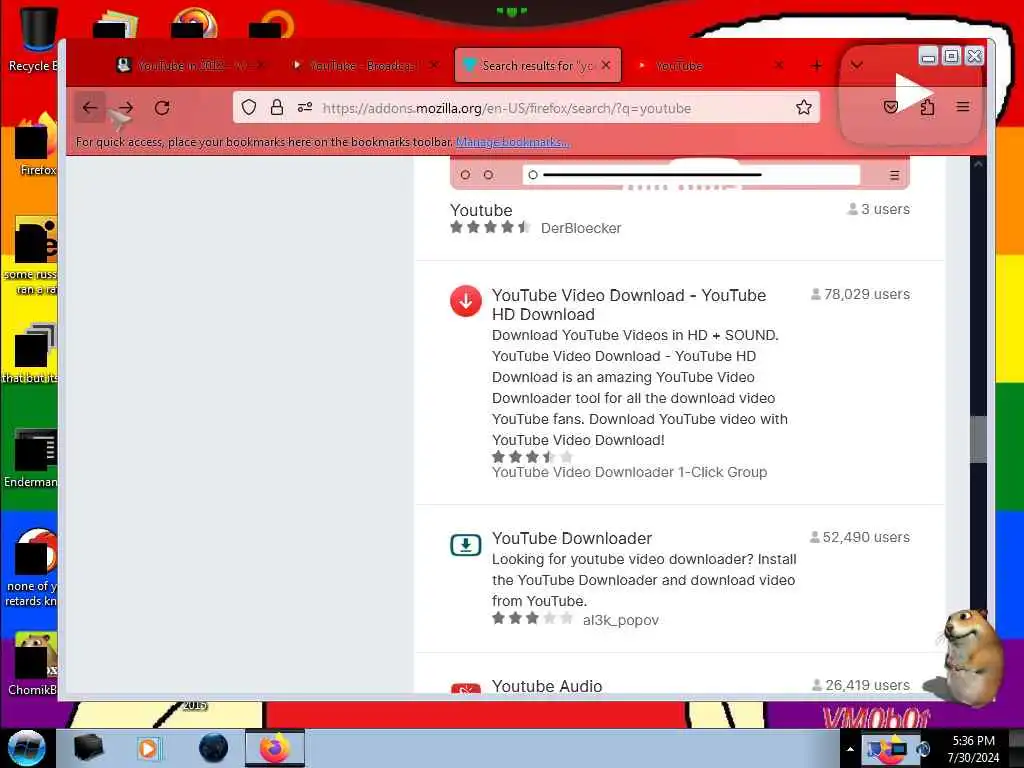Click 'Download YouTube Videos in HD + SOUND.' description
This screenshot has width=1024, height=768.
click(635, 335)
